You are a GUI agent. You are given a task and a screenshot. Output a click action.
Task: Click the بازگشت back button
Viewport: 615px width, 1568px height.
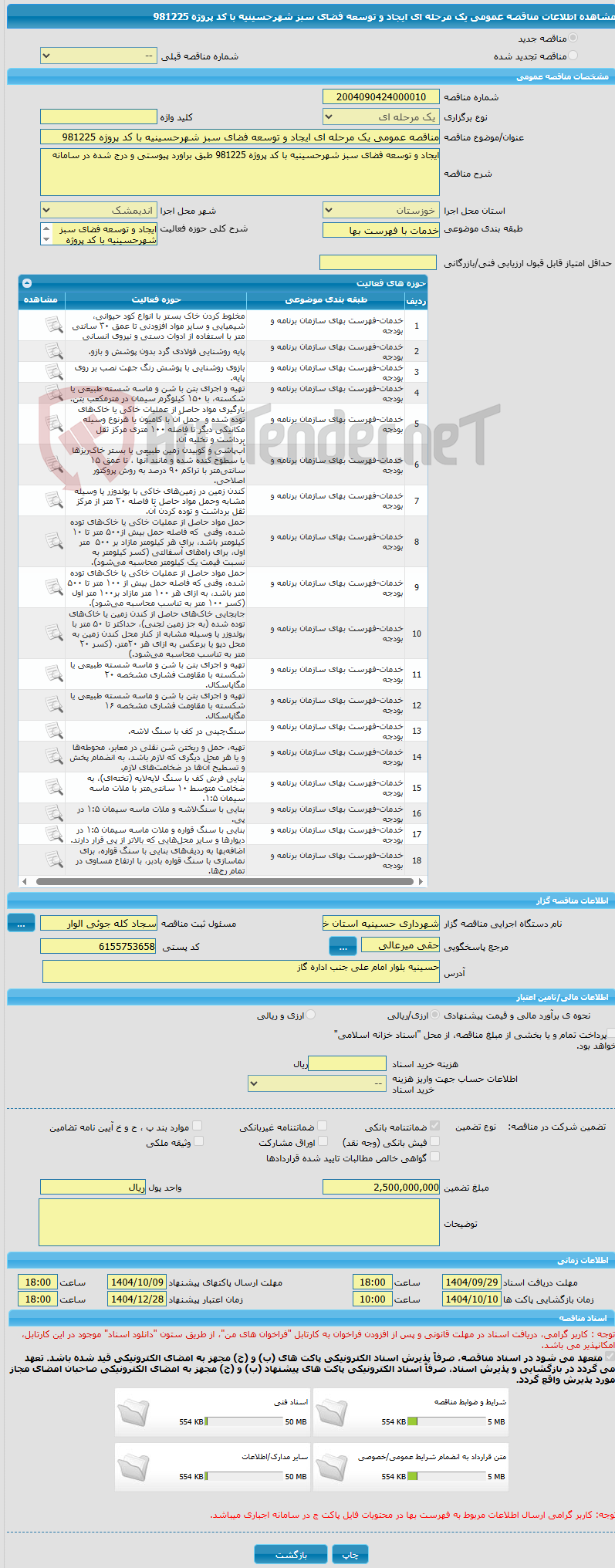pos(291,1554)
